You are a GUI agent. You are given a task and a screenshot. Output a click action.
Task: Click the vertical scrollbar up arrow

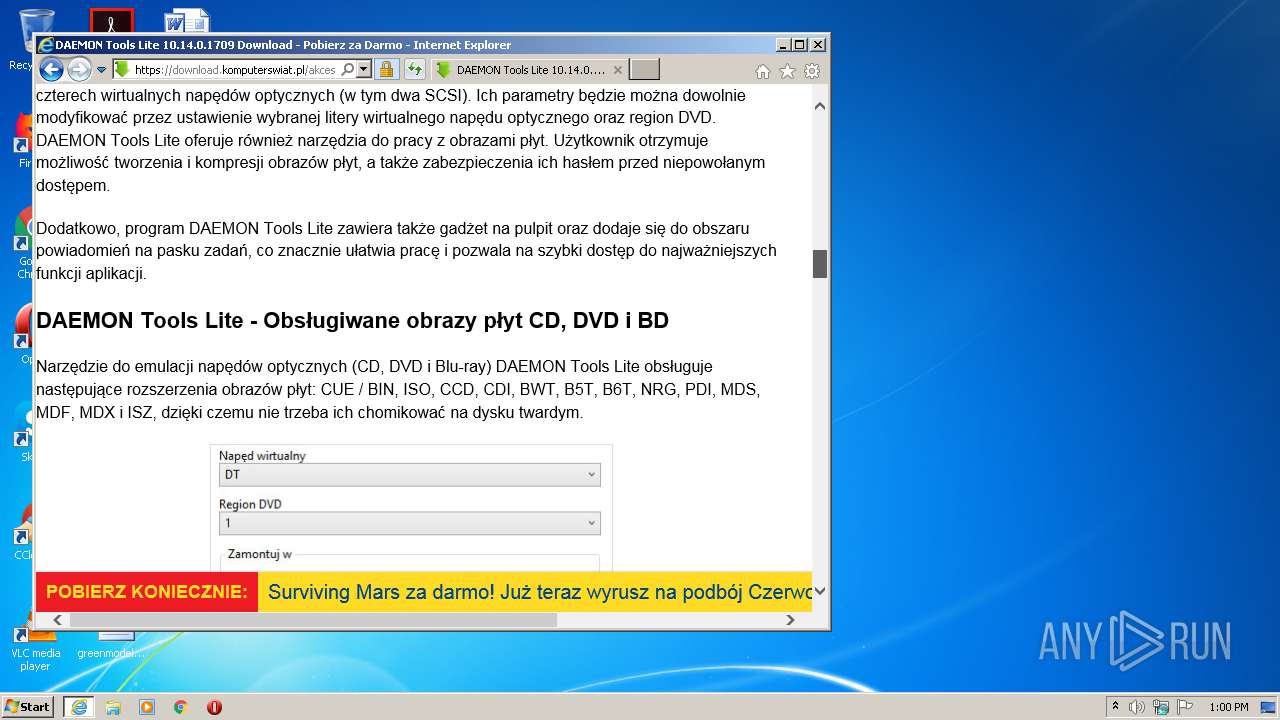820,105
